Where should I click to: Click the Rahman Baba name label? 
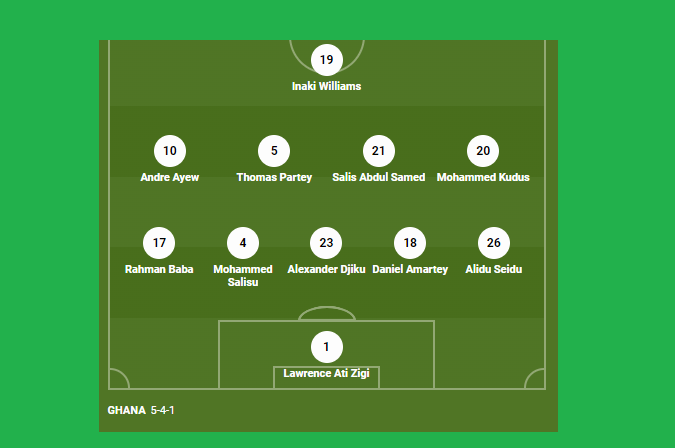click(159, 269)
